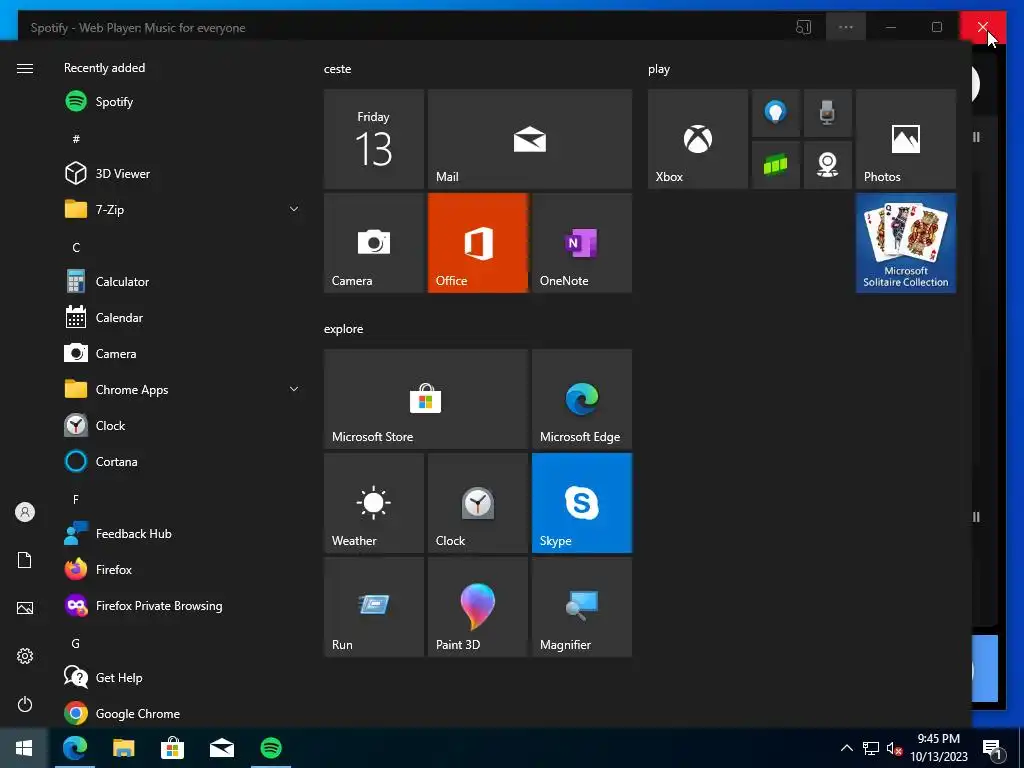The height and width of the screenshot is (768, 1024).
Task: Open the Tips lightbulb small tile
Action: [x=776, y=113]
